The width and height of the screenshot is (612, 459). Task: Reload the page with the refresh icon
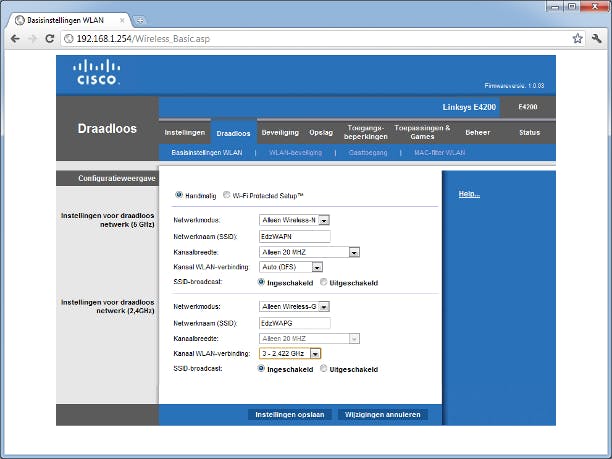click(50, 39)
